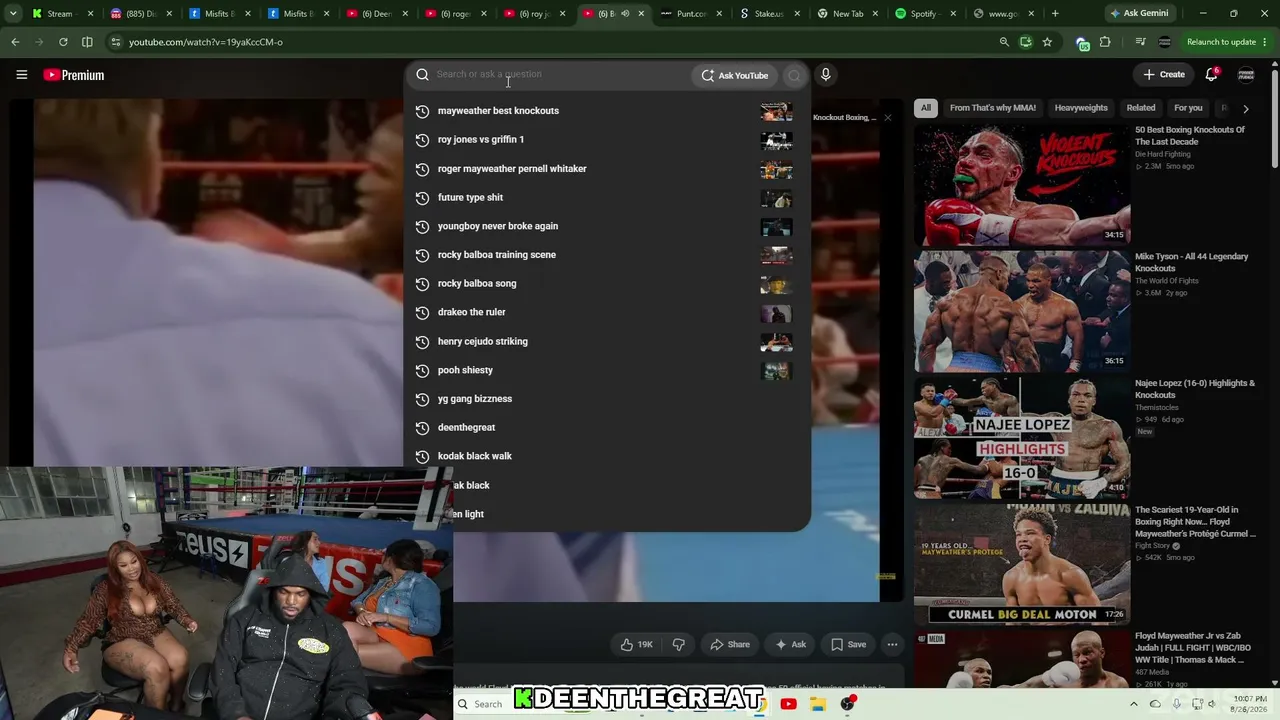Viewport: 1280px width, 720px height.
Task: Reload the page in Chrome
Action: click(63, 42)
